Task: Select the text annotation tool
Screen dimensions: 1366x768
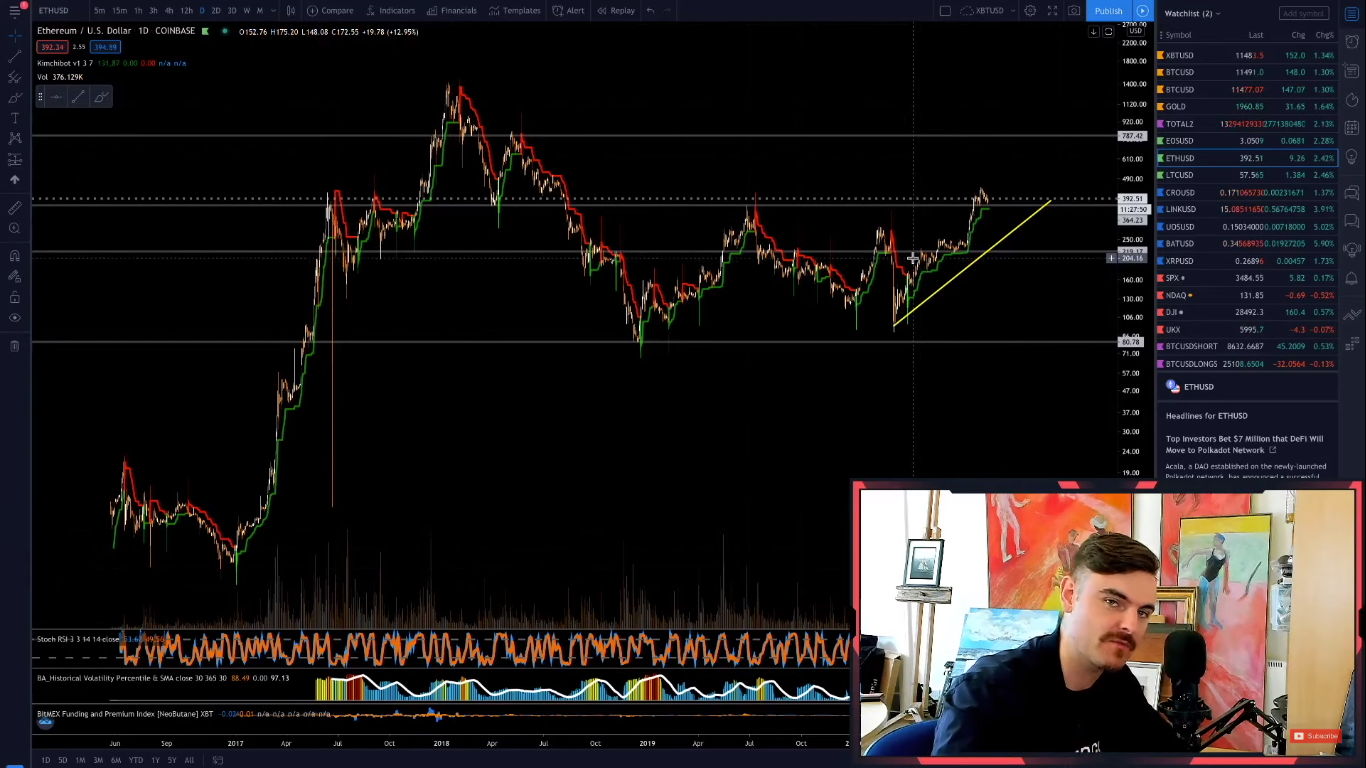Action: pyautogui.click(x=14, y=118)
